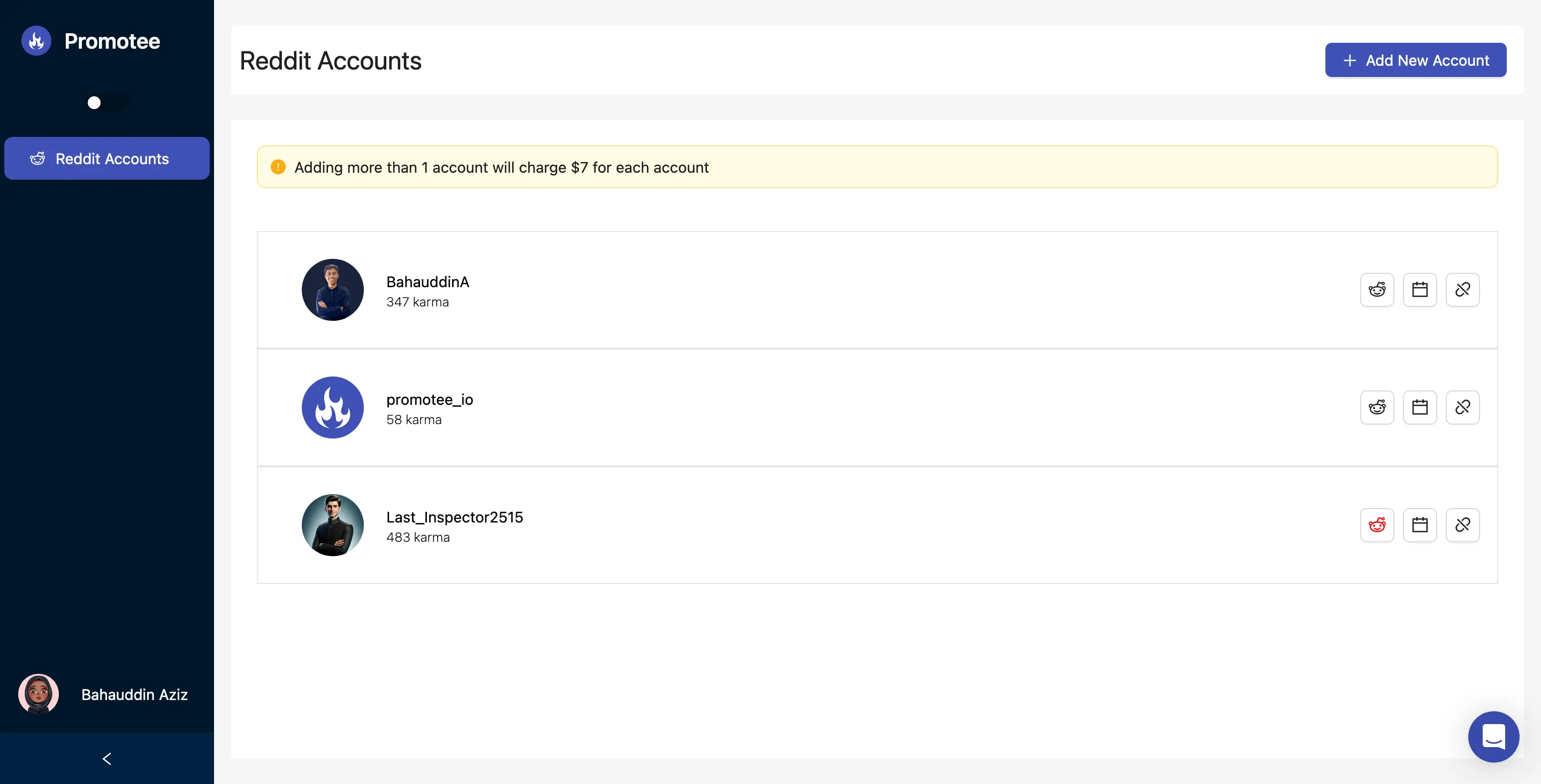This screenshot has width=1541, height=784.
Task: Click the Add New Account button
Action: [1415, 60]
